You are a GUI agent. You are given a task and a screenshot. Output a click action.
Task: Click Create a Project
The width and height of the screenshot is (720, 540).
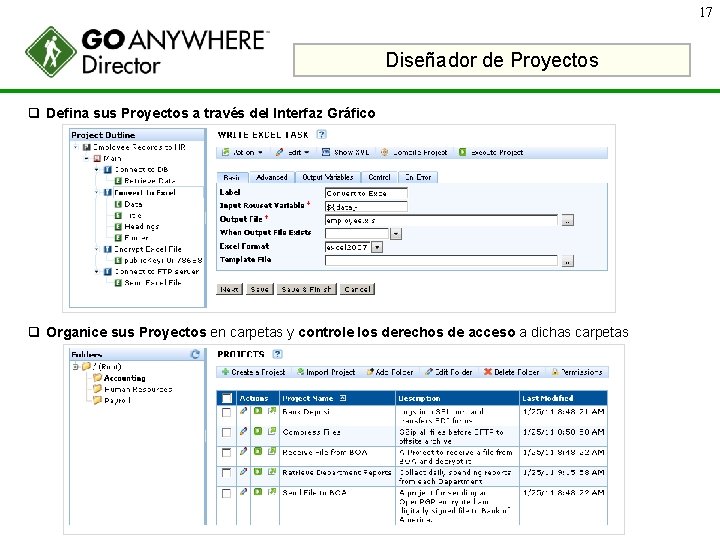[x=253, y=372]
